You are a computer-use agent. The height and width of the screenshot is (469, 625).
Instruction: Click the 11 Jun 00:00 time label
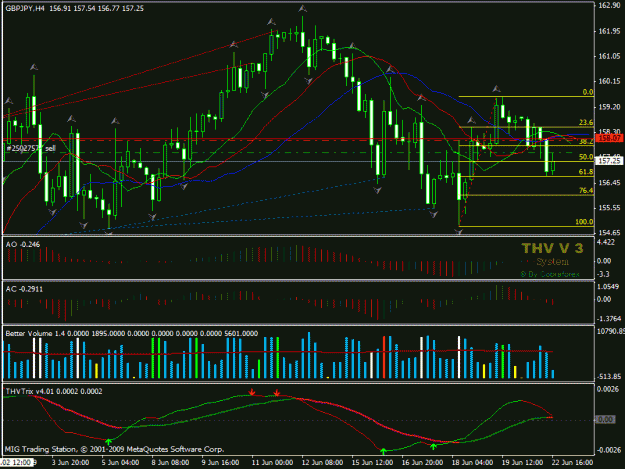273,462
